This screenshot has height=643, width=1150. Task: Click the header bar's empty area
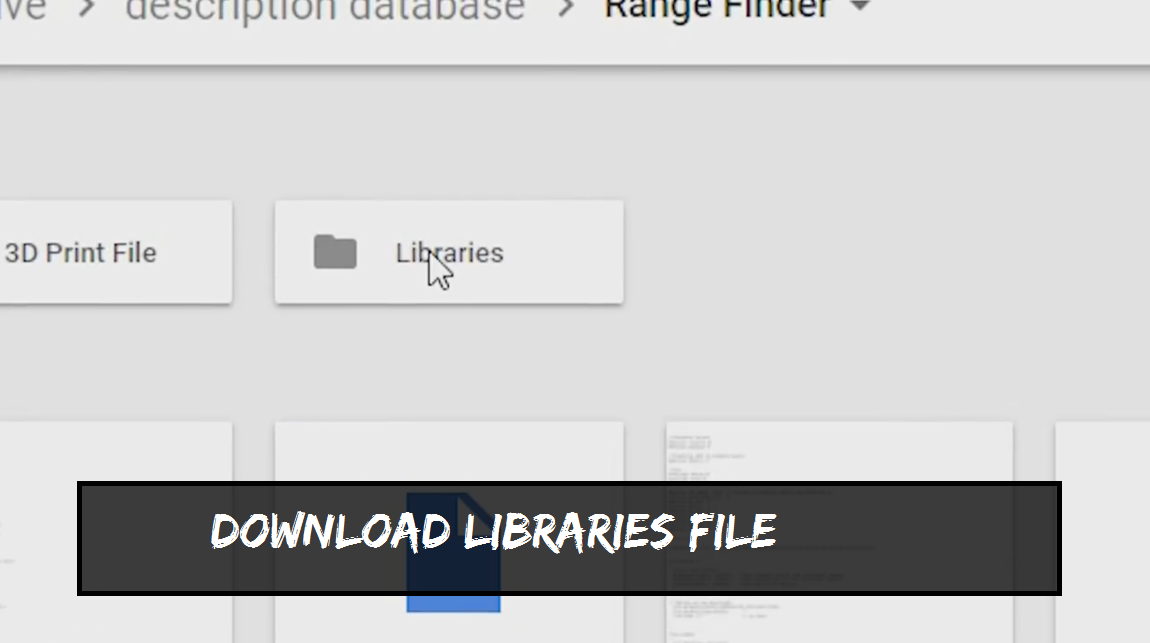click(x=1012, y=29)
